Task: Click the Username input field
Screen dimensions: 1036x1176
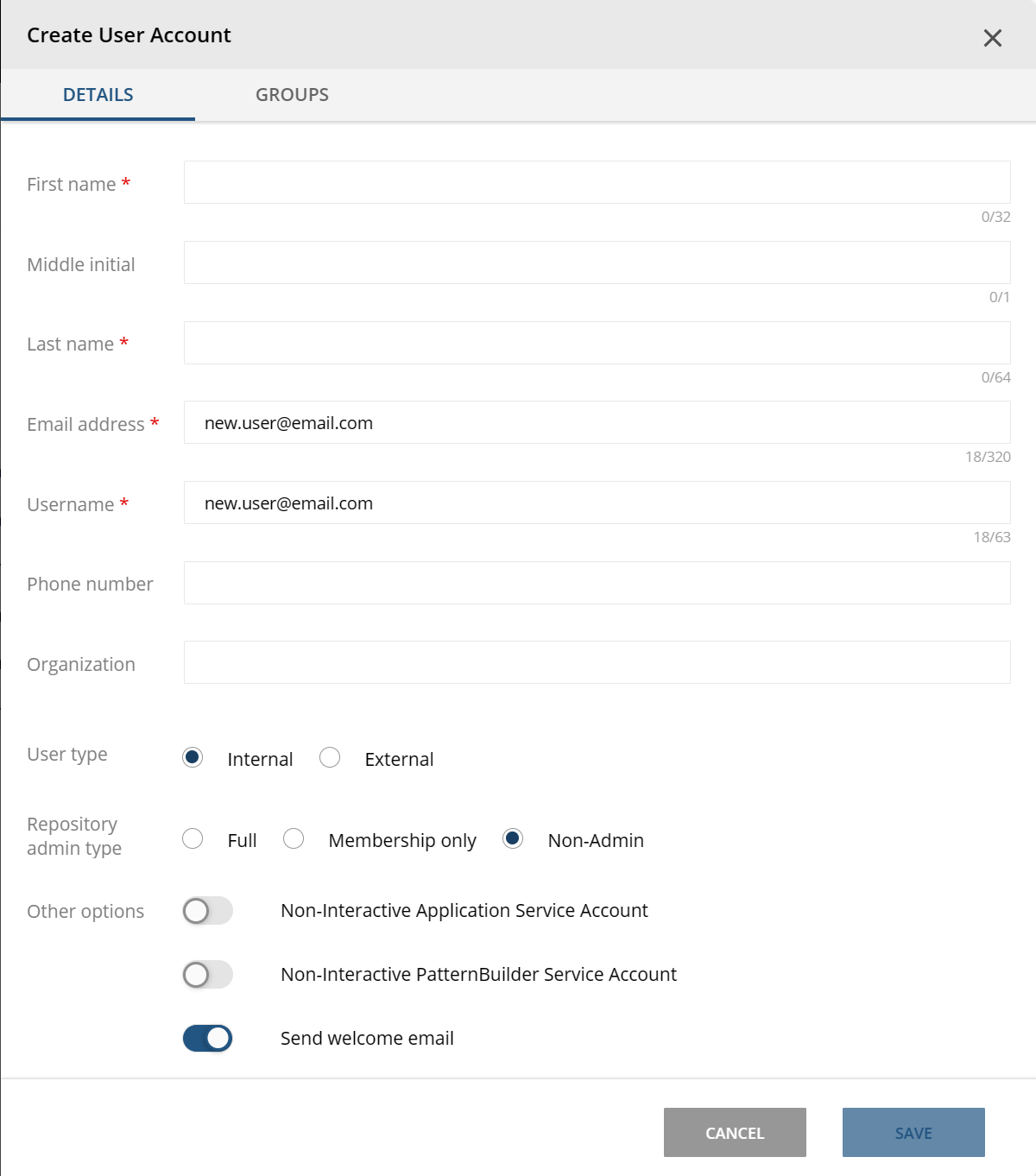Action: 597,503
